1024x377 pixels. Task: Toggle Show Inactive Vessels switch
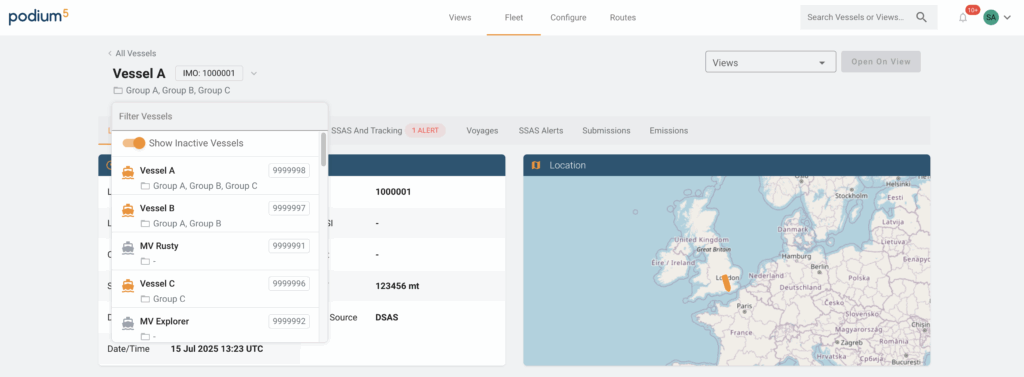134,143
